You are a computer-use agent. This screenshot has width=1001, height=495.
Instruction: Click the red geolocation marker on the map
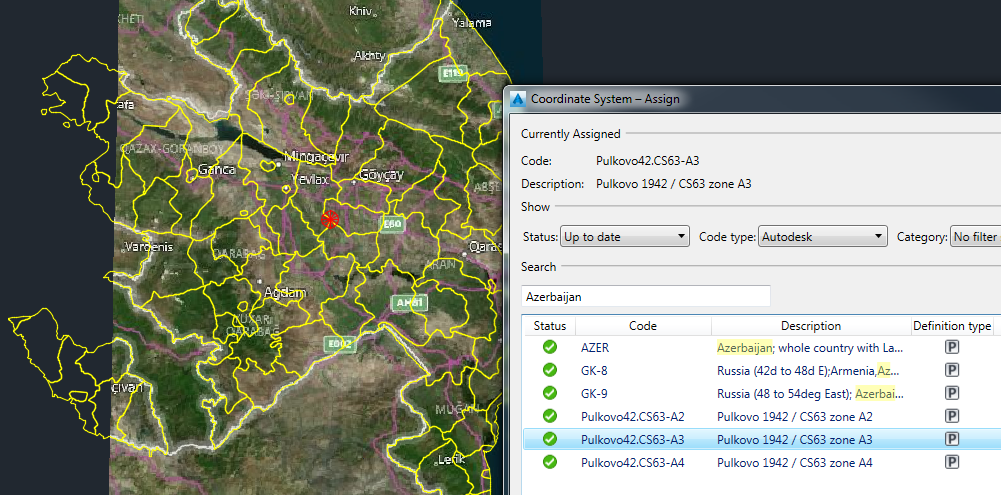tap(329, 219)
